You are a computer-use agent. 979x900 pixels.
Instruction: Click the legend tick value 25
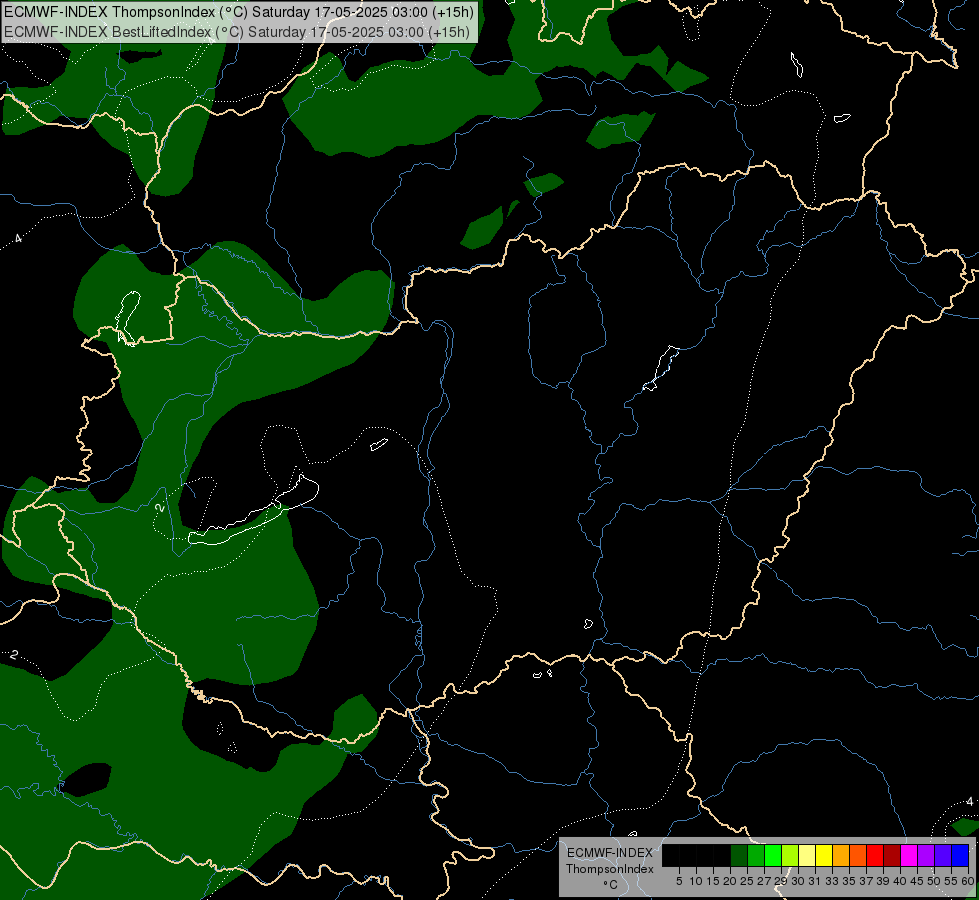point(747,881)
